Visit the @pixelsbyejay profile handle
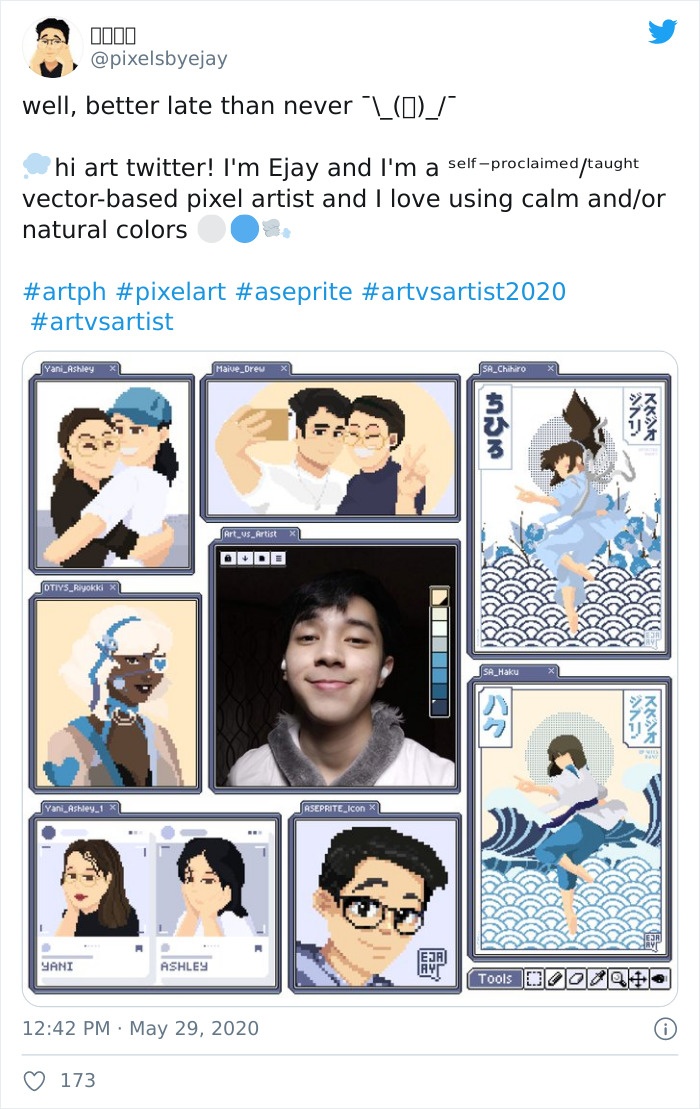Viewport: 700px width, 1109px height. [159, 58]
